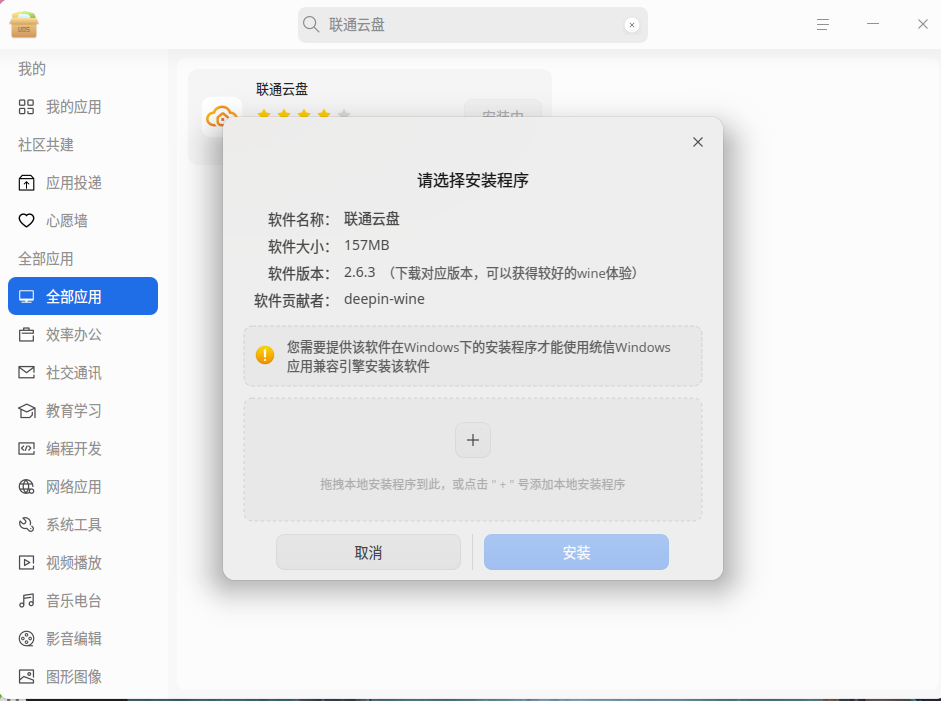941x701 pixels.
Task: Select 音乐电台 category
Action: [83, 601]
